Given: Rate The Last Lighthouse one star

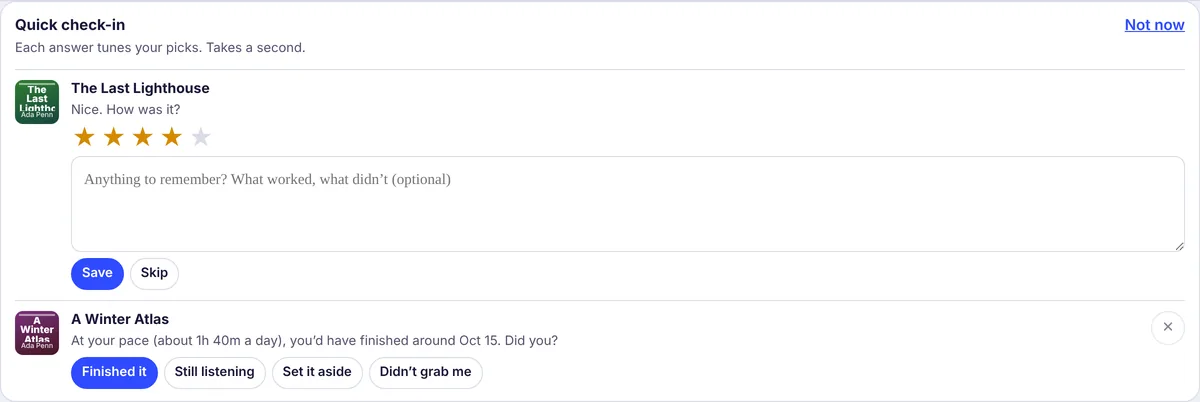Looking at the screenshot, I should click(85, 137).
